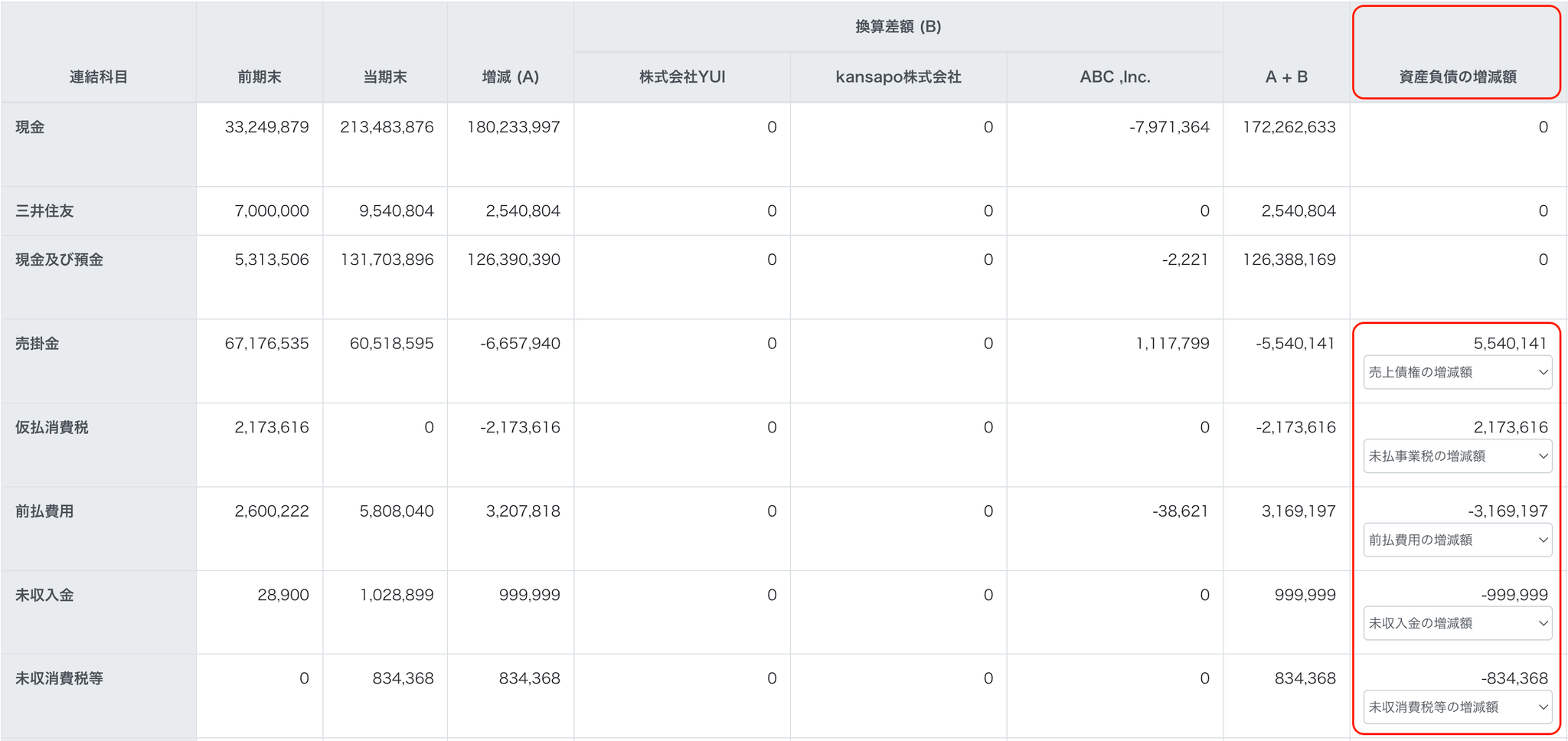Viewport: 1568px width, 741px height.
Task: Open the 売上債権の増減額 dropdown
Action: (1457, 373)
